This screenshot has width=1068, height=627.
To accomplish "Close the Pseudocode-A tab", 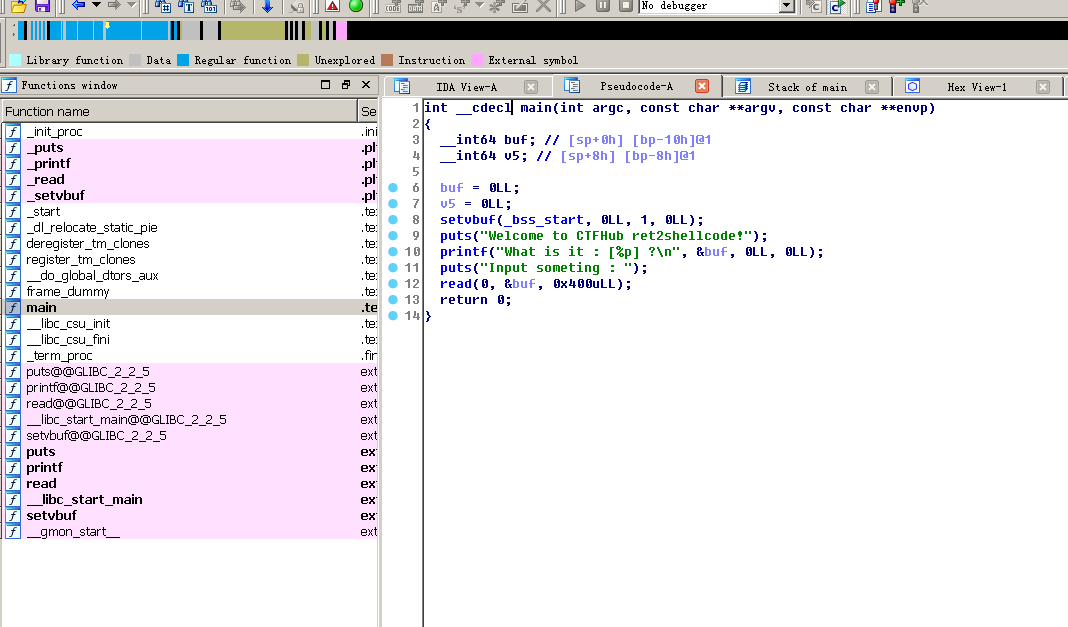I will point(702,87).
